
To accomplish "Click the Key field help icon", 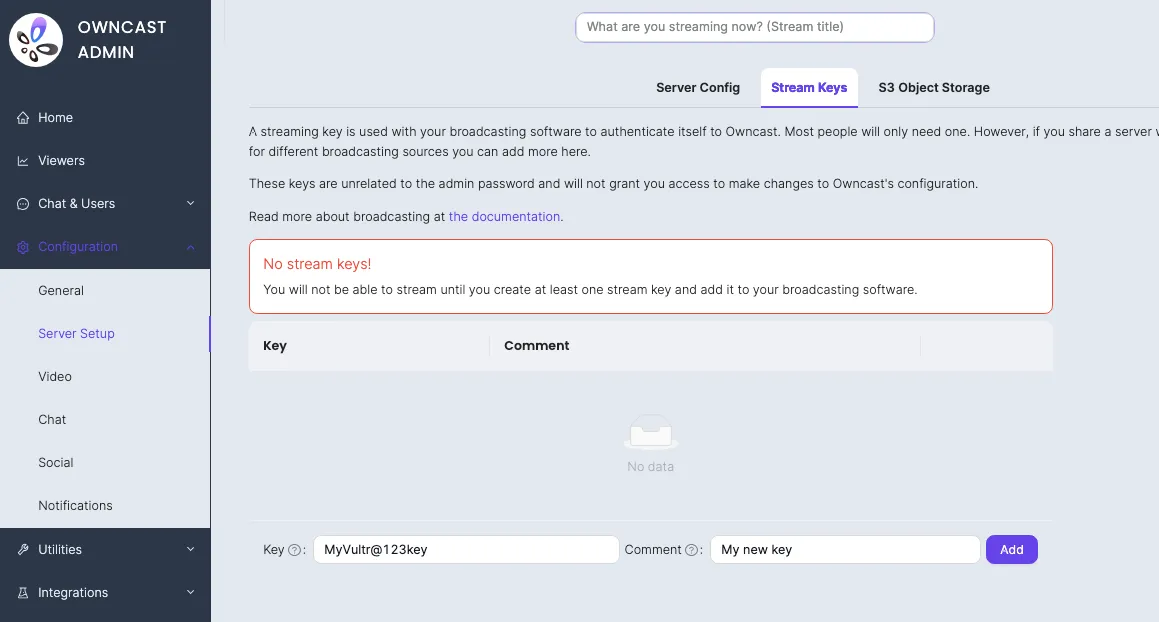I will (294, 550).
